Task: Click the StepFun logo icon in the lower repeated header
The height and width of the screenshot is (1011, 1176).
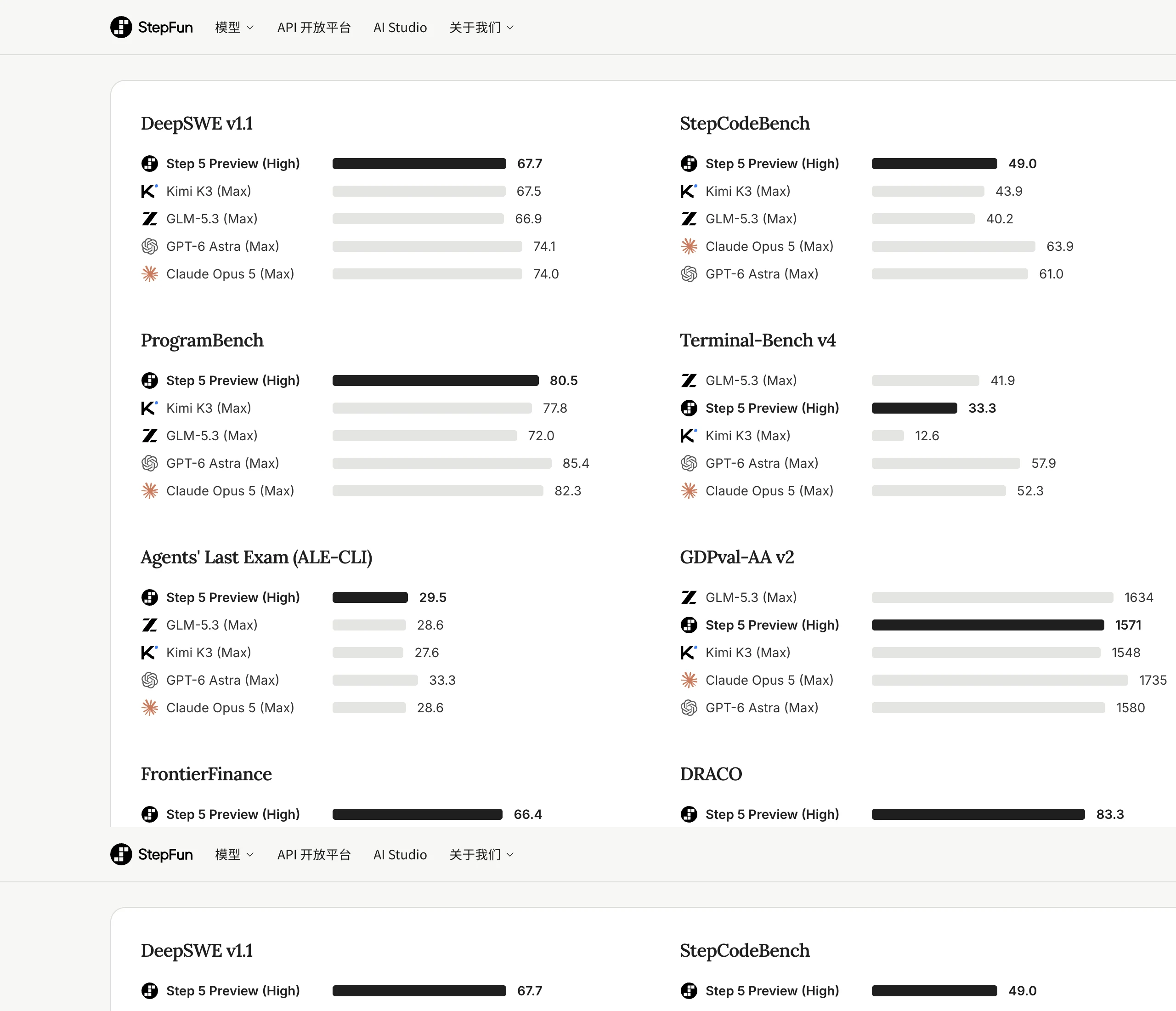Action: tap(121, 854)
